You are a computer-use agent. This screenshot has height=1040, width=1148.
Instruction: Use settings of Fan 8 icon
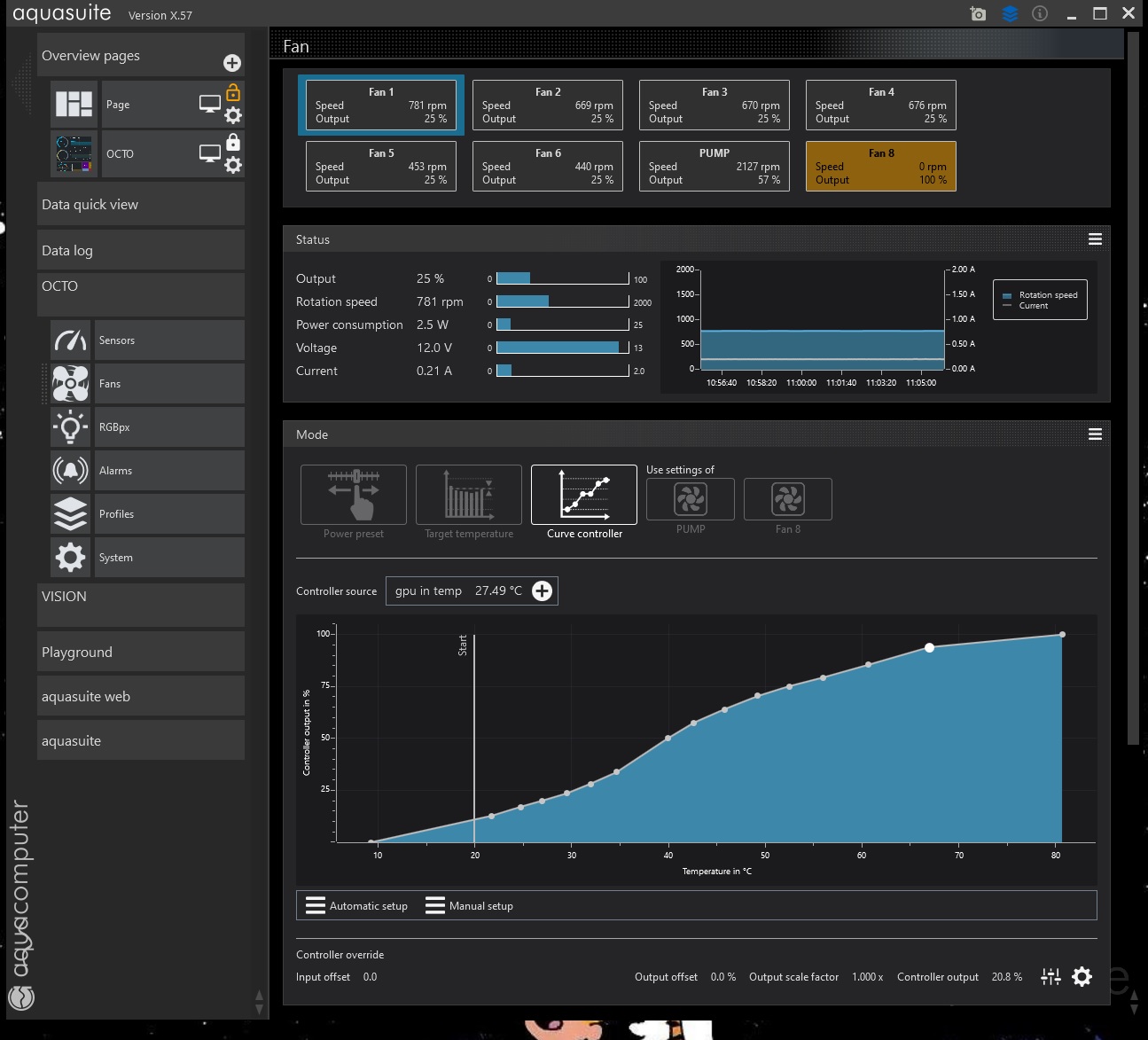[x=788, y=499]
